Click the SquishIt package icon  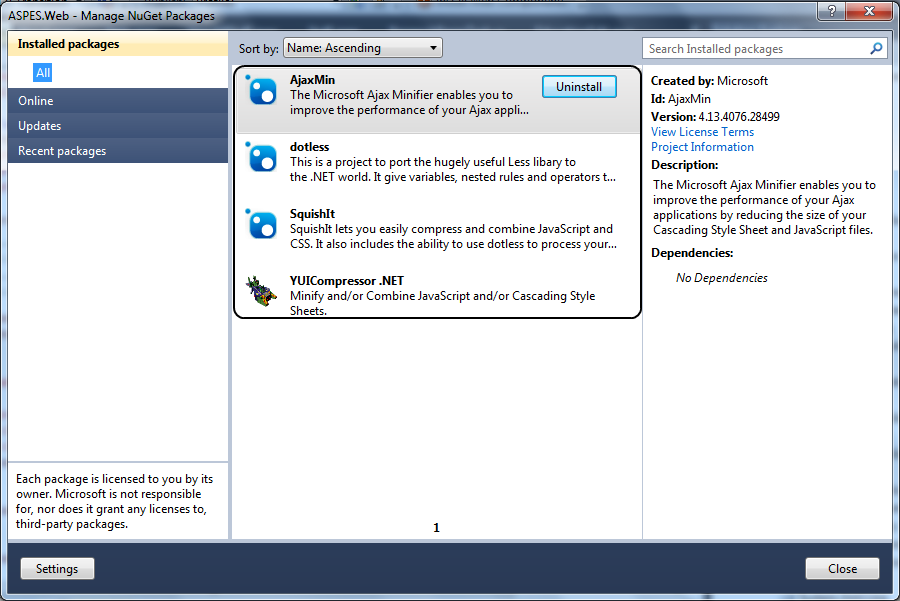(x=261, y=224)
